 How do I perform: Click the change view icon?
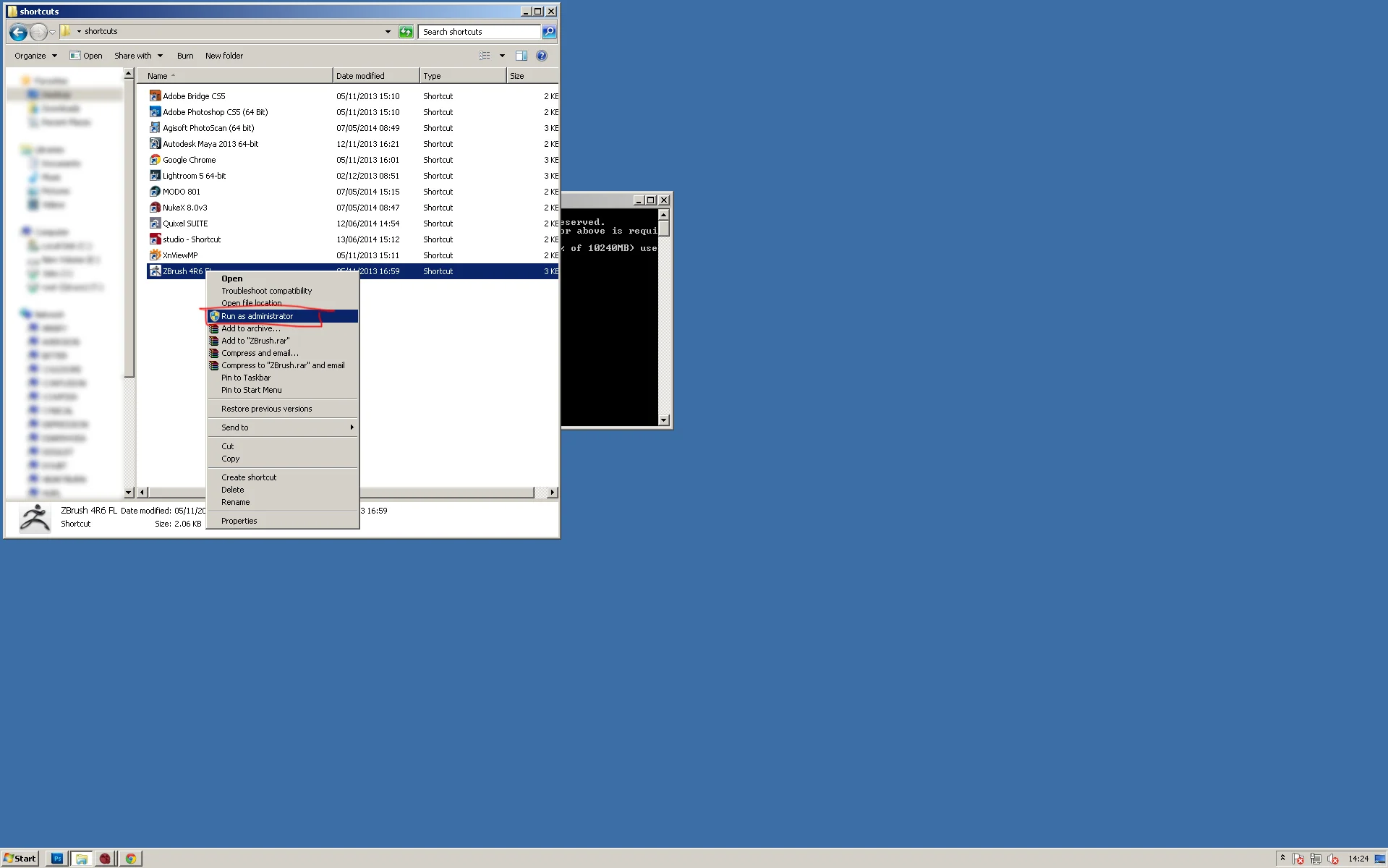[484, 56]
